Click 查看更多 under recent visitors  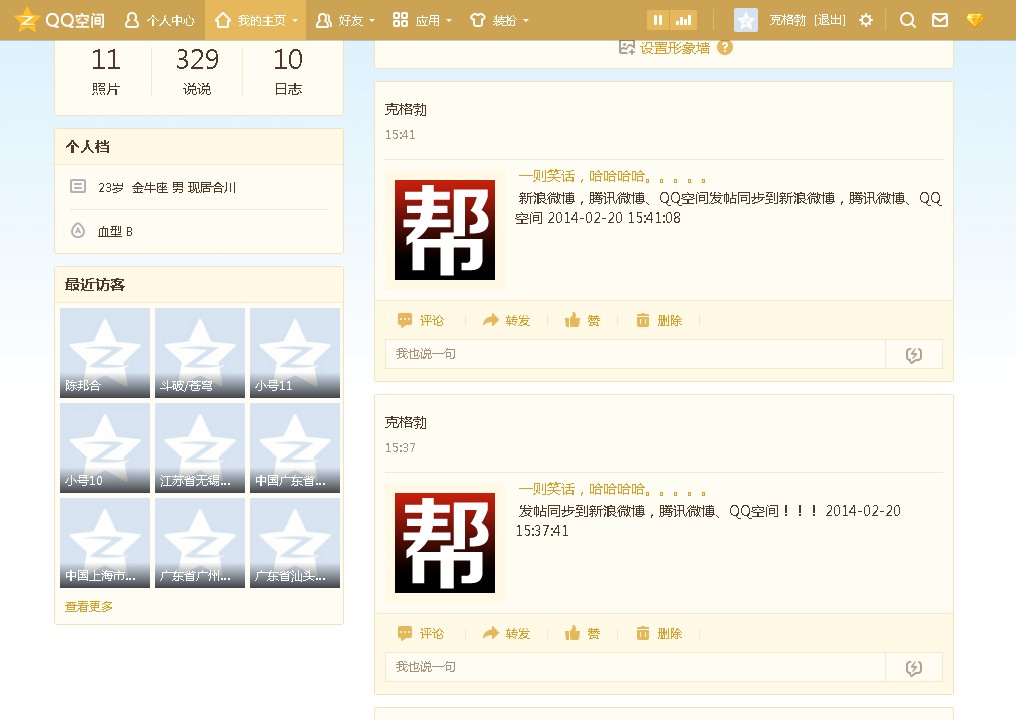click(89, 607)
